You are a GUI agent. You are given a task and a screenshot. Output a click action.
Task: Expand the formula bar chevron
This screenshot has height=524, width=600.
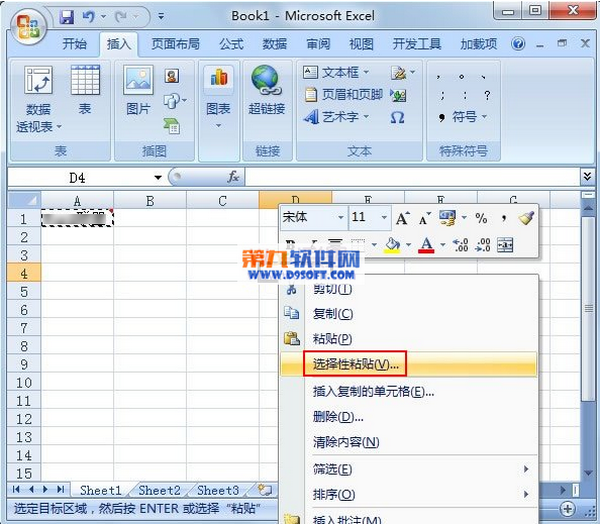pos(587,176)
